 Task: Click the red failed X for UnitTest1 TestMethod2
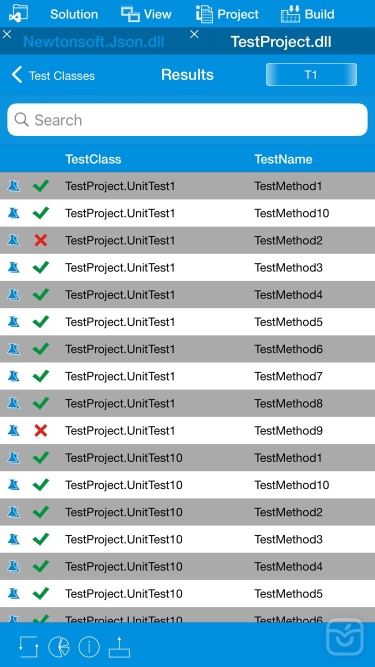point(40,240)
